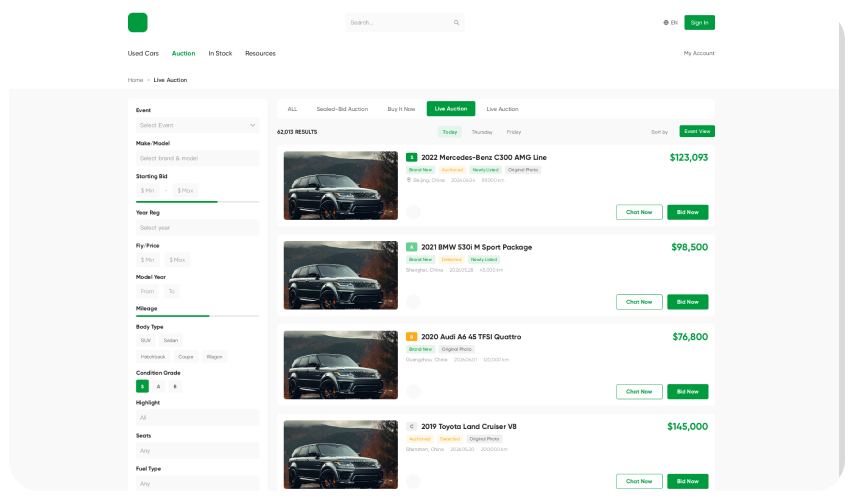Click the top Search input field

click(405, 22)
